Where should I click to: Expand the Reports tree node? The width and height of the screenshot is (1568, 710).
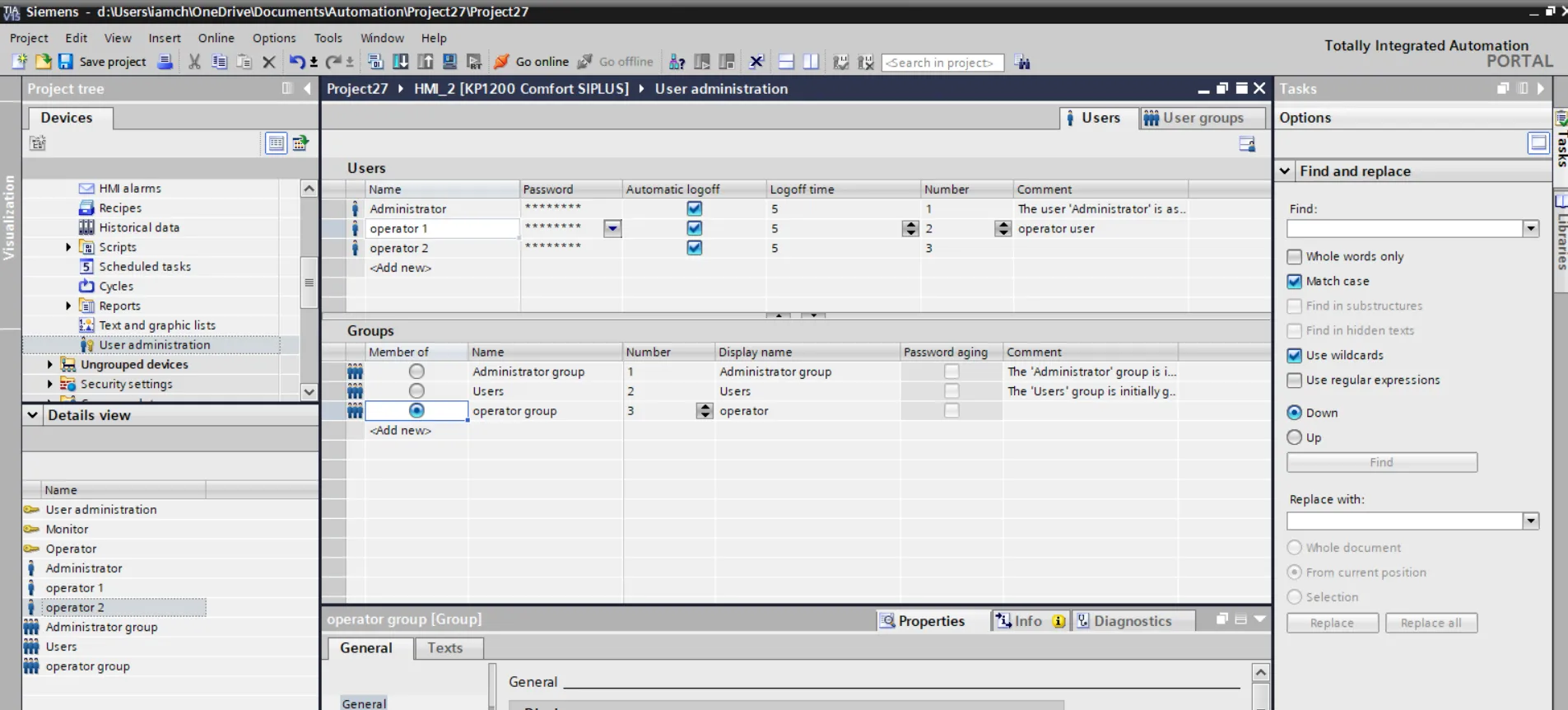68,306
